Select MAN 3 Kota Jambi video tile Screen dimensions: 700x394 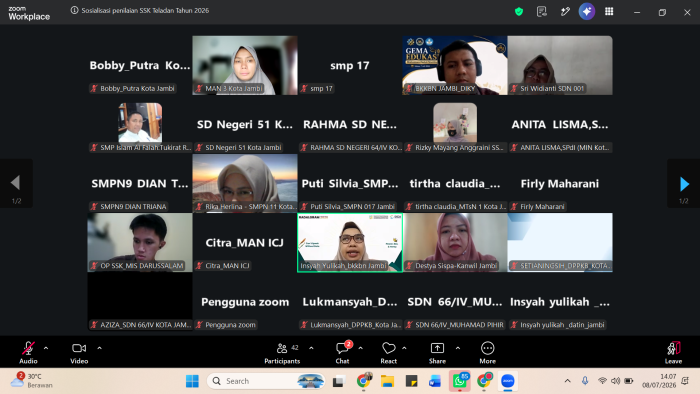tap(245, 65)
